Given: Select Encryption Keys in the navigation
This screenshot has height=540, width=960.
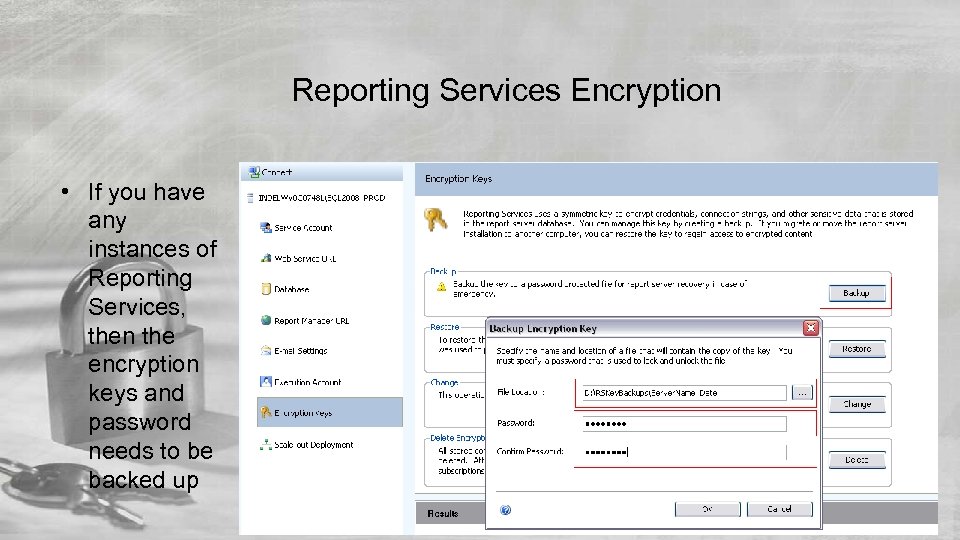Looking at the screenshot, I should [x=329, y=412].
